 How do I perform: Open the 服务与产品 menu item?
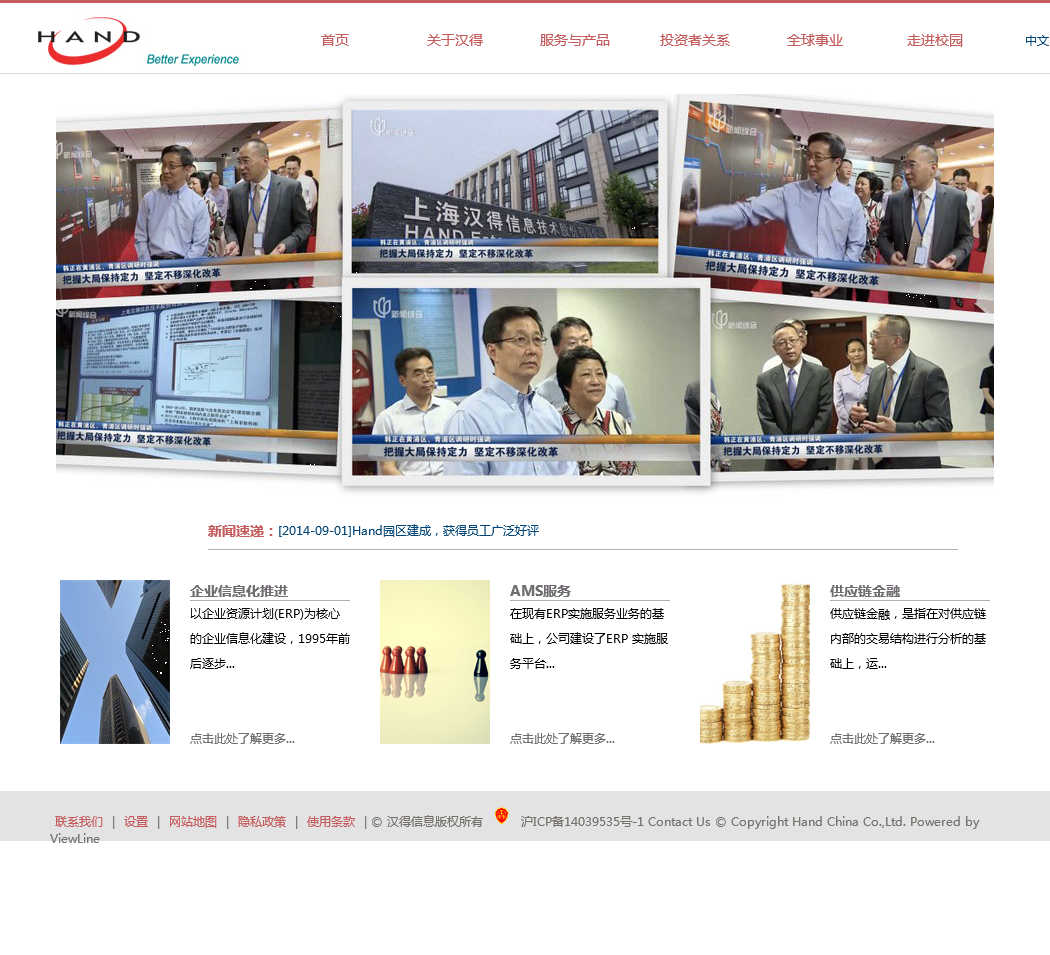coord(575,40)
